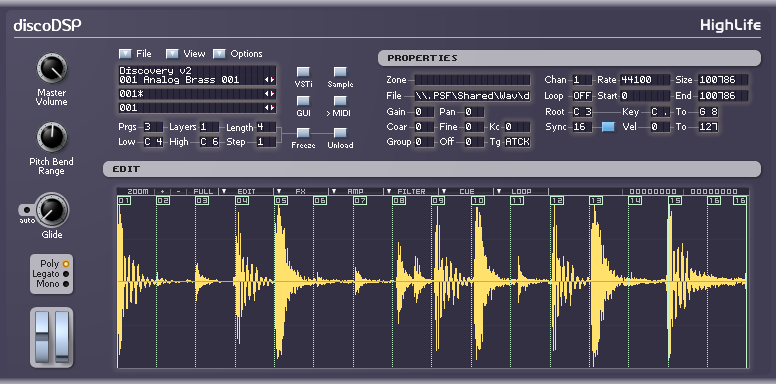
Task: Select Poly voice mode
Action: [66, 264]
